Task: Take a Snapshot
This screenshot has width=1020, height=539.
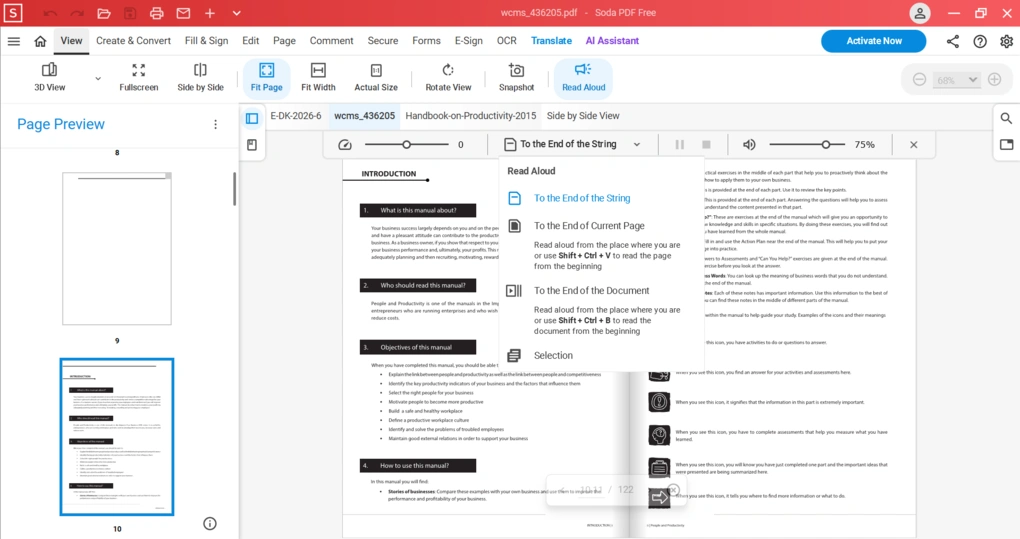Action: click(x=517, y=77)
